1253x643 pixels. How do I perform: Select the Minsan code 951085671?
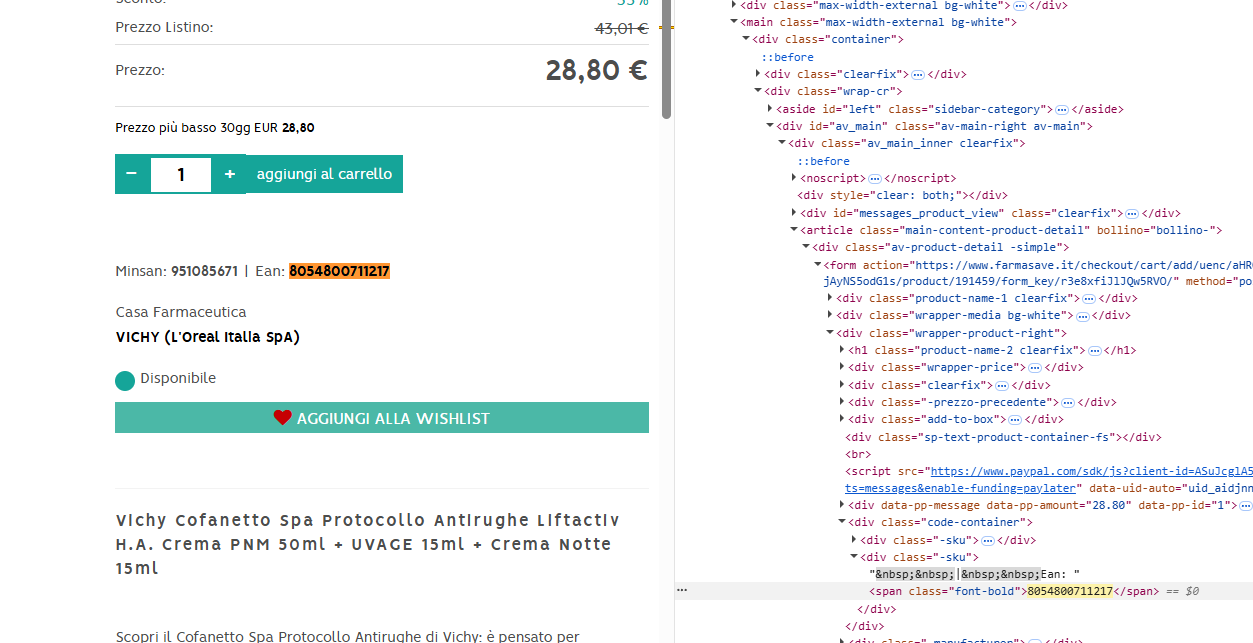click(x=204, y=271)
